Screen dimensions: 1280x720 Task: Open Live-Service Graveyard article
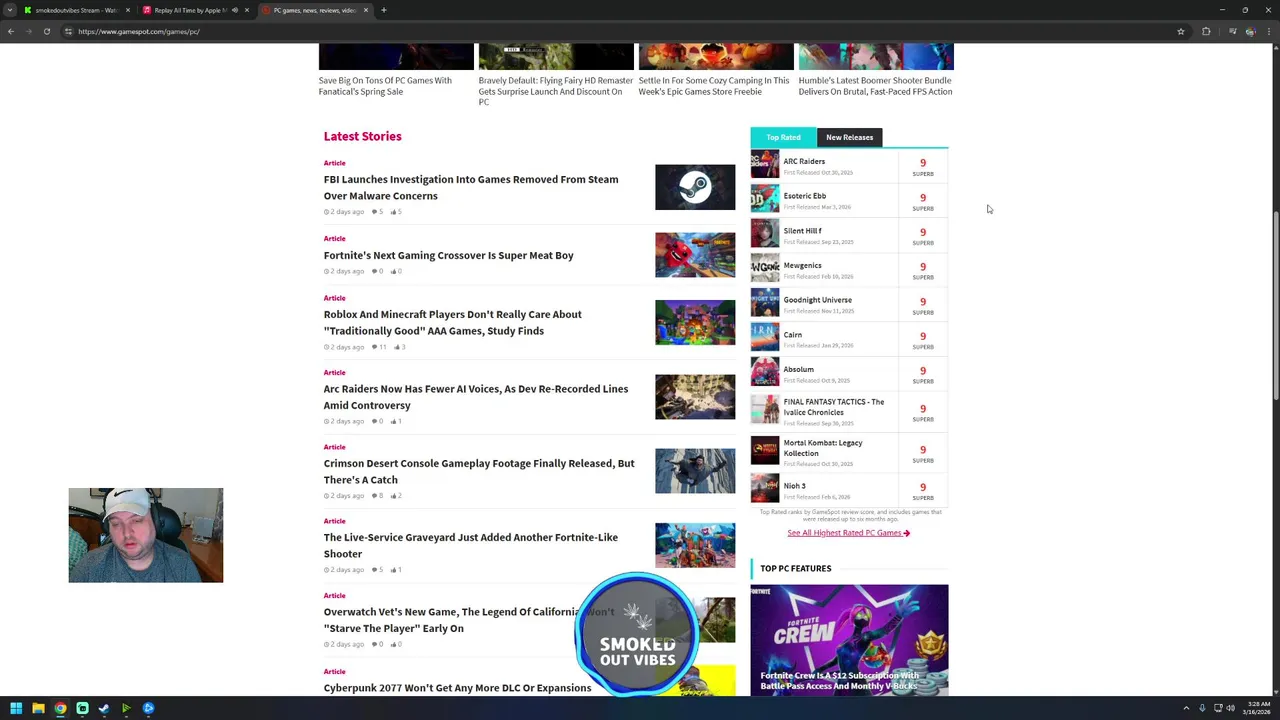coord(470,545)
